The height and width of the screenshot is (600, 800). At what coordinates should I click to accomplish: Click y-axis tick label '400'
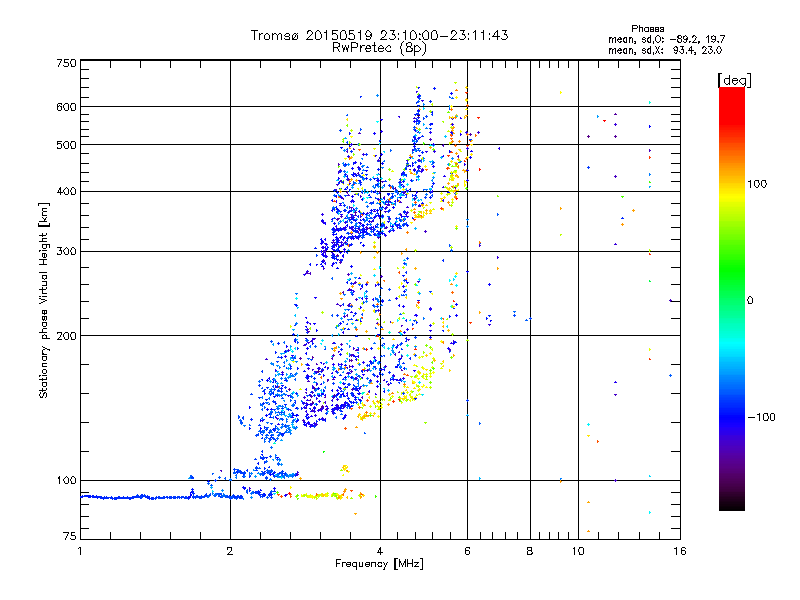pyautogui.click(x=66, y=192)
